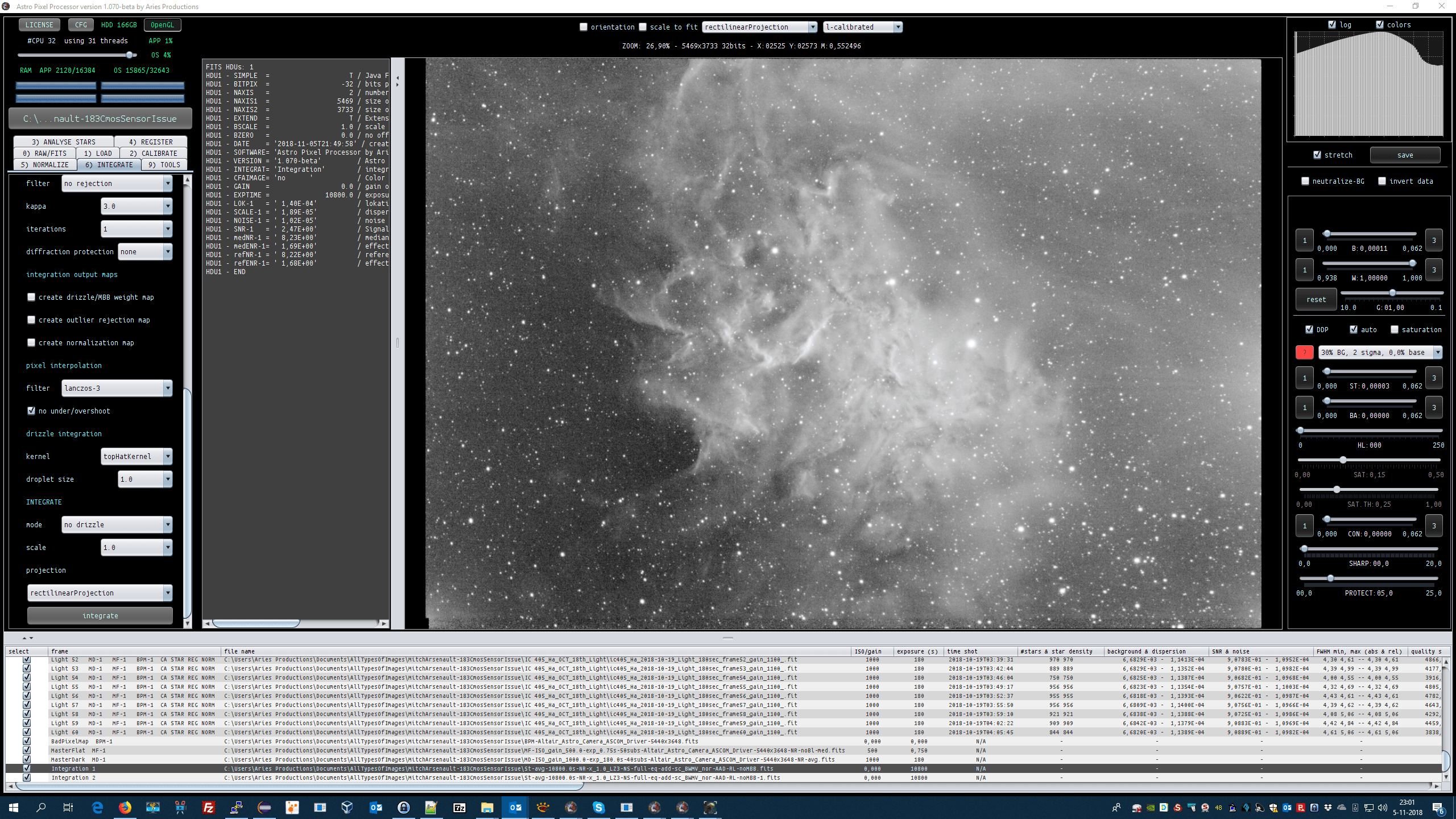
Task: Switch to the 2) CALIBRATE tab
Action: pos(154,153)
